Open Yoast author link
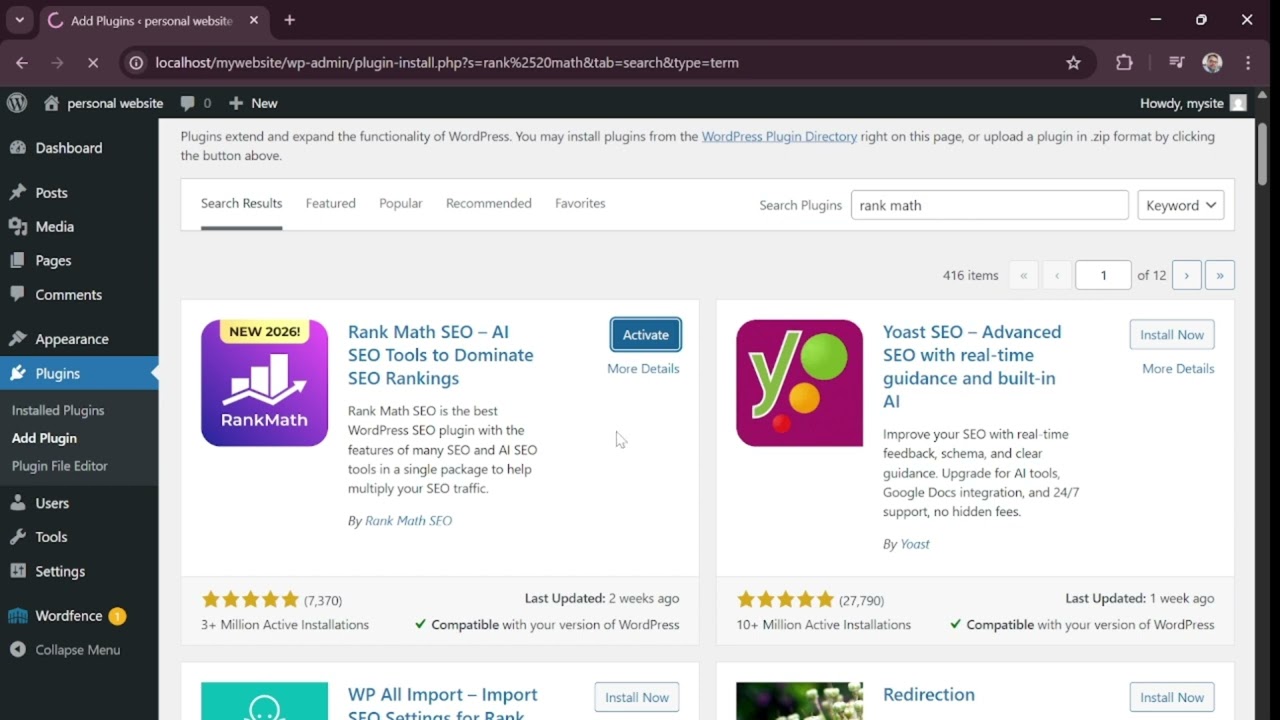The image size is (1280, 720). point(915,544)
